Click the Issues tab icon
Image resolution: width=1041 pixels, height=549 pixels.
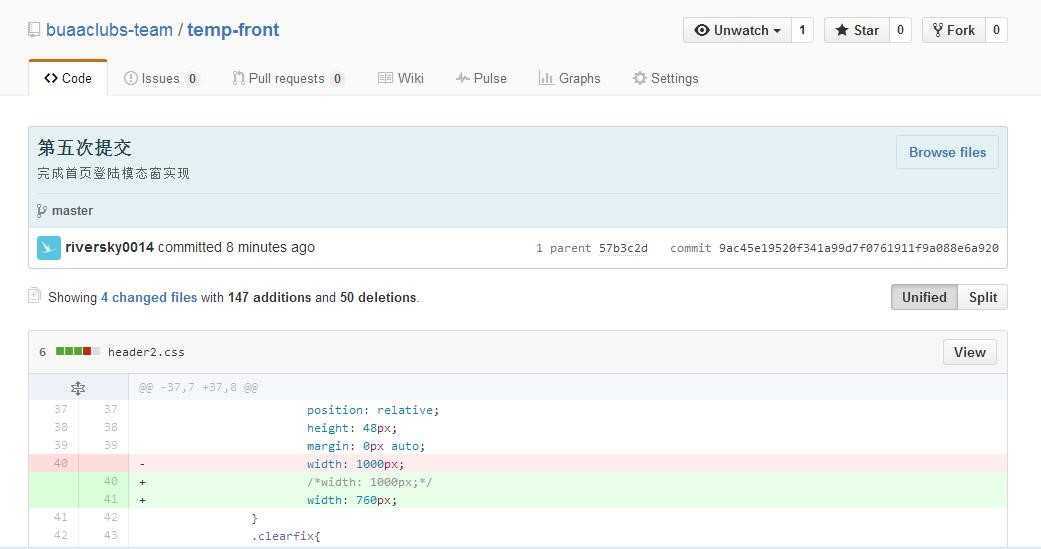pos(131,78)
